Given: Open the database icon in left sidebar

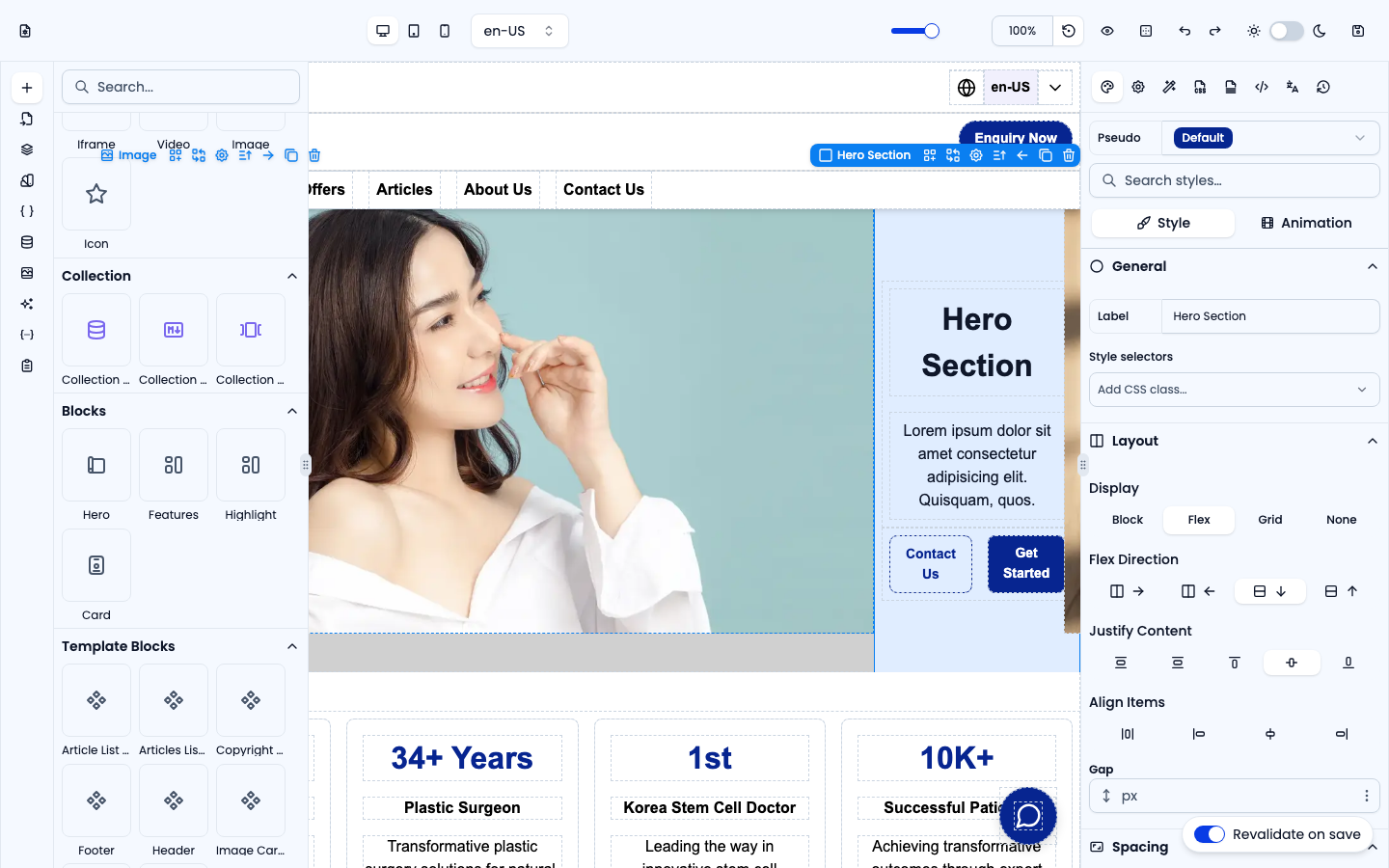Looking at the screenshot, I should 27,242.
